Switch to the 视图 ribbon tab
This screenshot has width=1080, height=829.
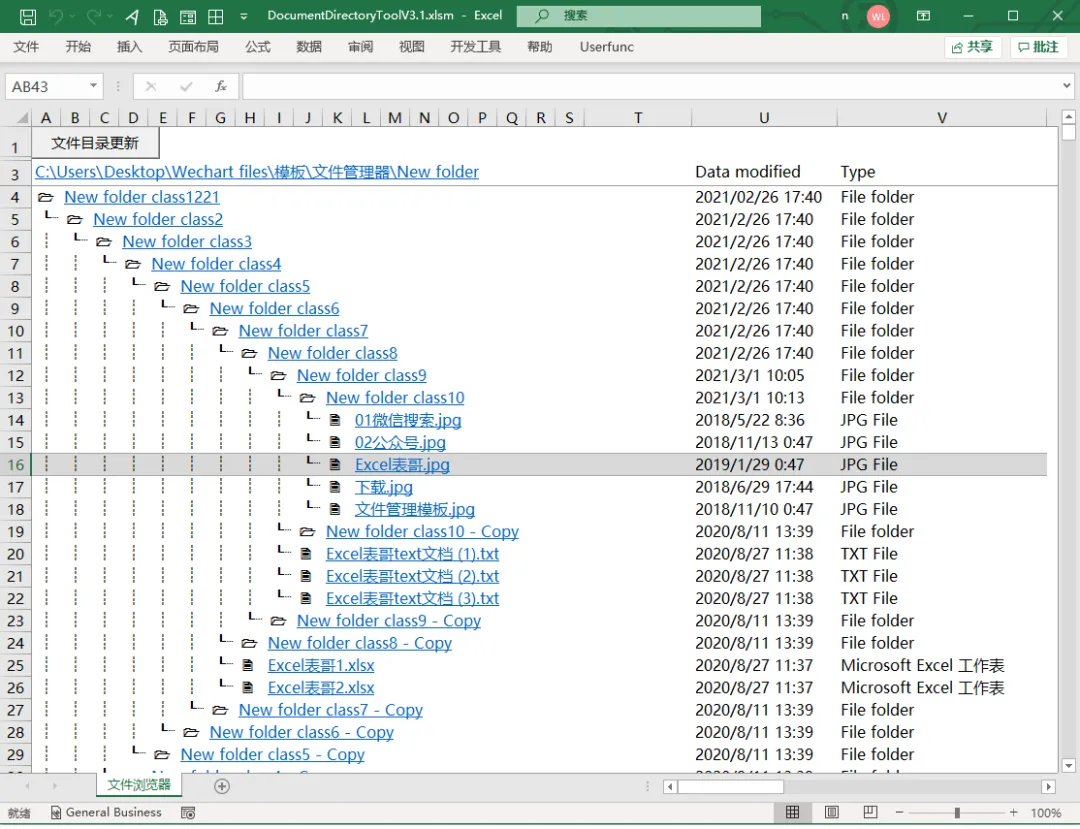click(x=412, y=47)
